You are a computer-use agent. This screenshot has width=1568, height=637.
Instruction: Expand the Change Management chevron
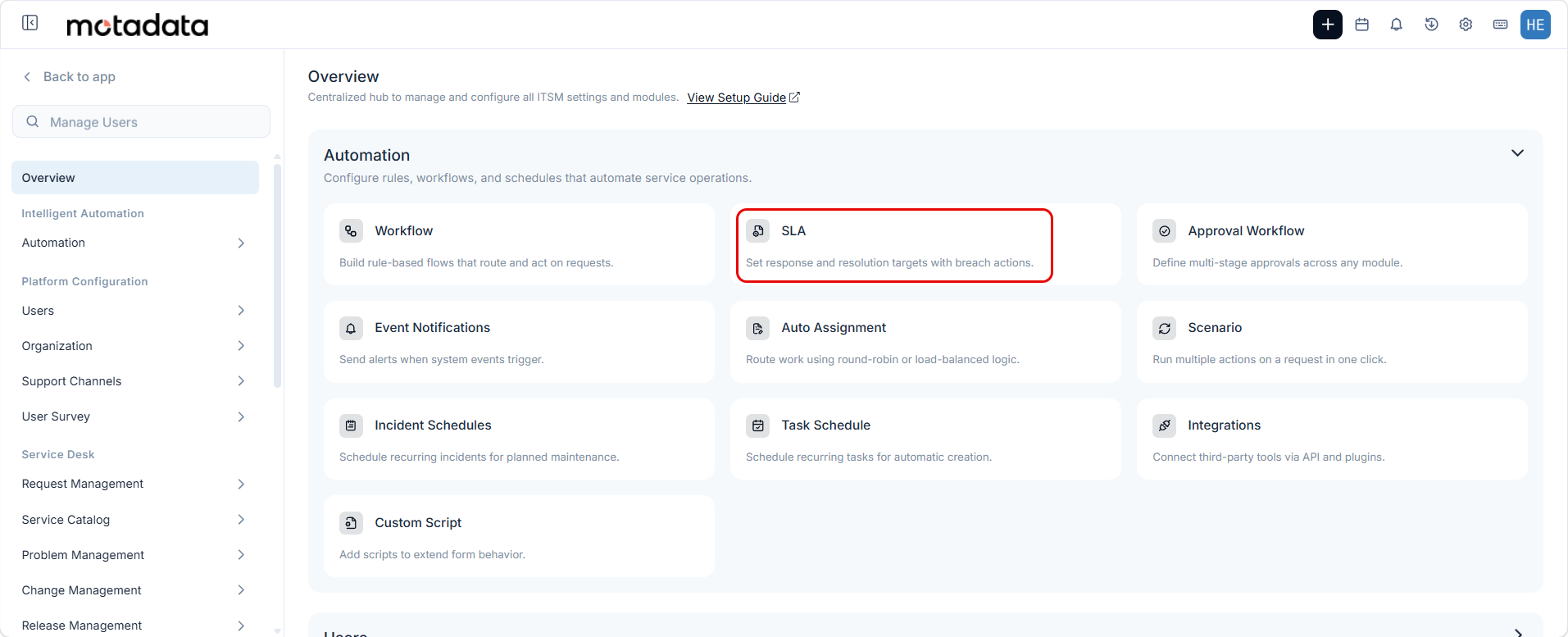241,590
